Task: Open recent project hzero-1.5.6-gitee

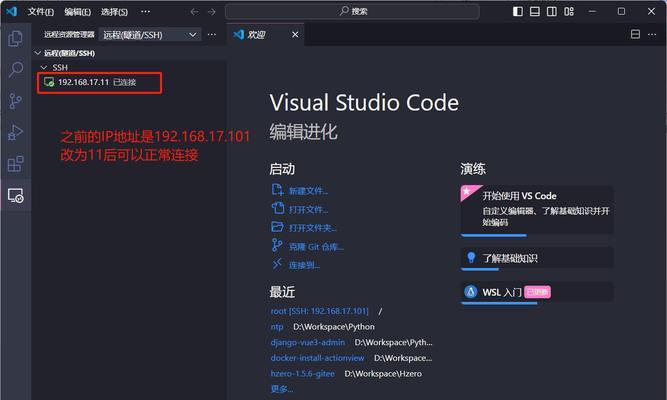Action: coord(302,374)
